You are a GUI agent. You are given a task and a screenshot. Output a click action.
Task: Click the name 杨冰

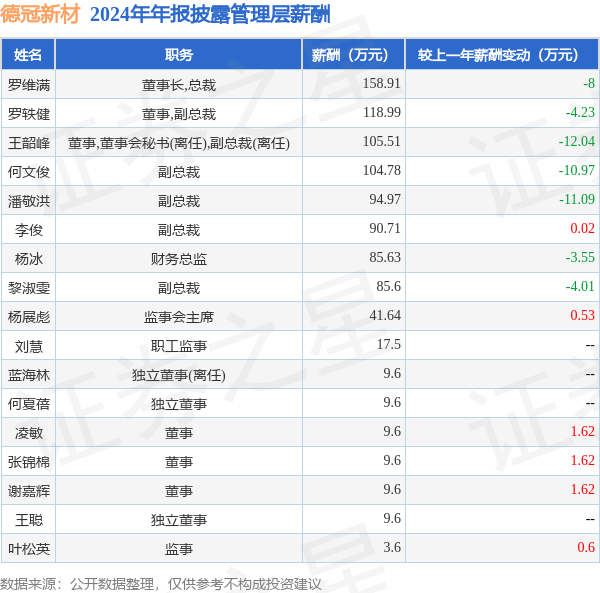29,259
